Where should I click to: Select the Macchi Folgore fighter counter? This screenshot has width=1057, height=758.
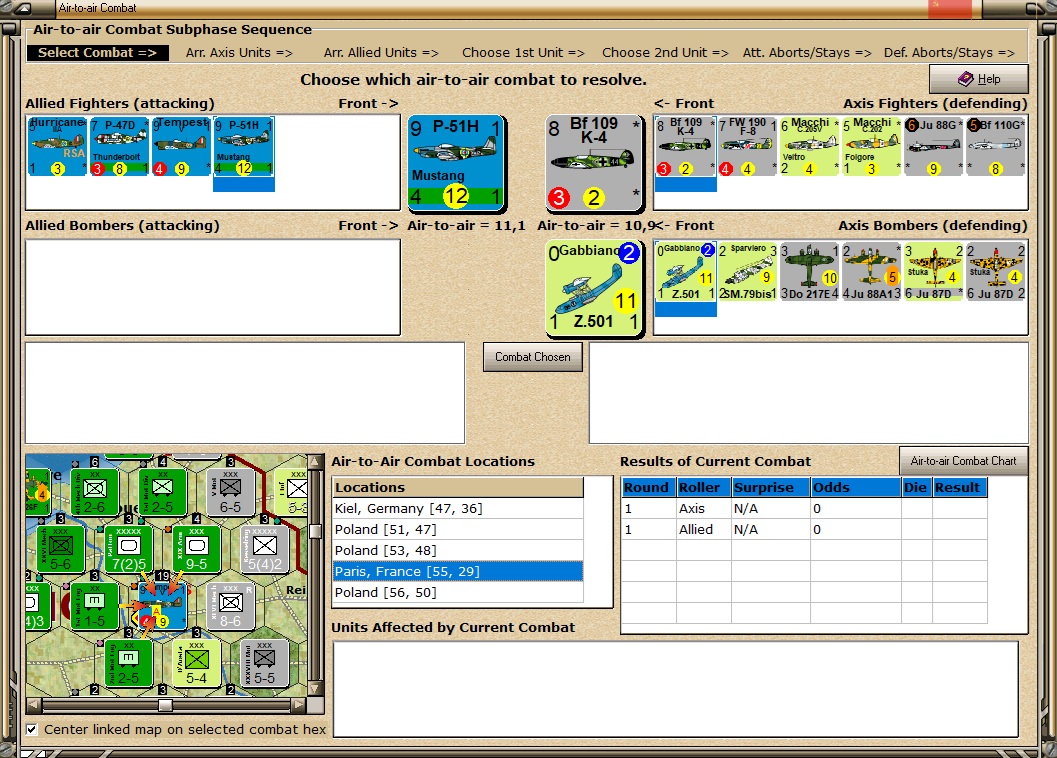point(872,146)
